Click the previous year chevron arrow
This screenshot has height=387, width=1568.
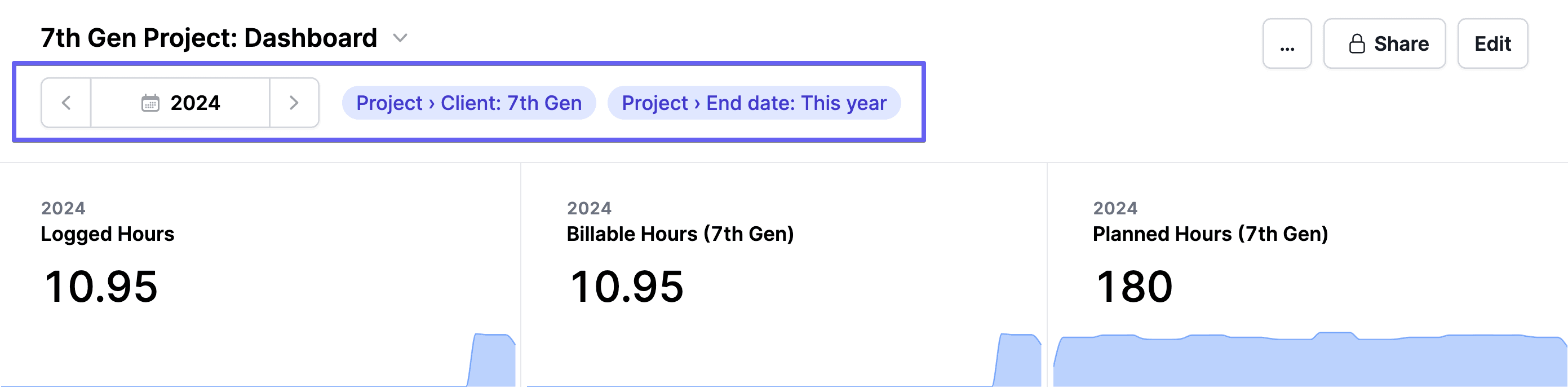click(66, 103)
